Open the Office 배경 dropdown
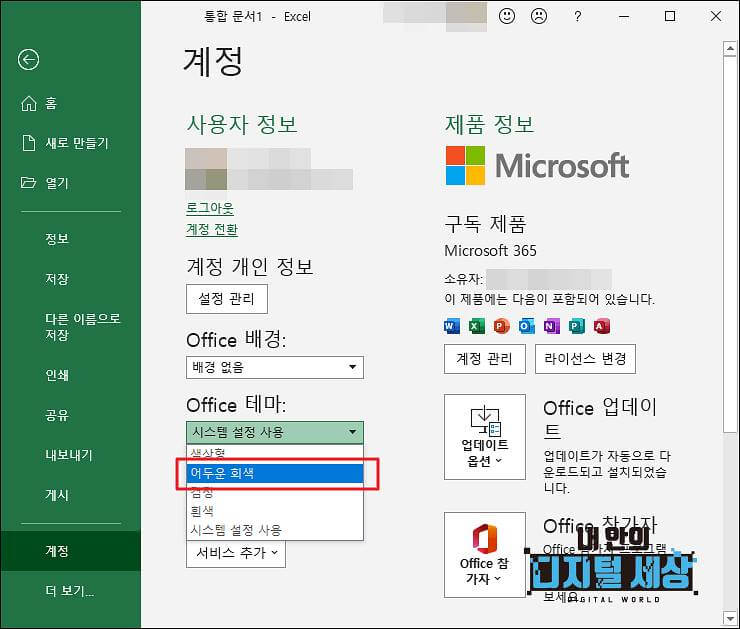Screen dimensions: 740x629 click(x=275, y=367)
